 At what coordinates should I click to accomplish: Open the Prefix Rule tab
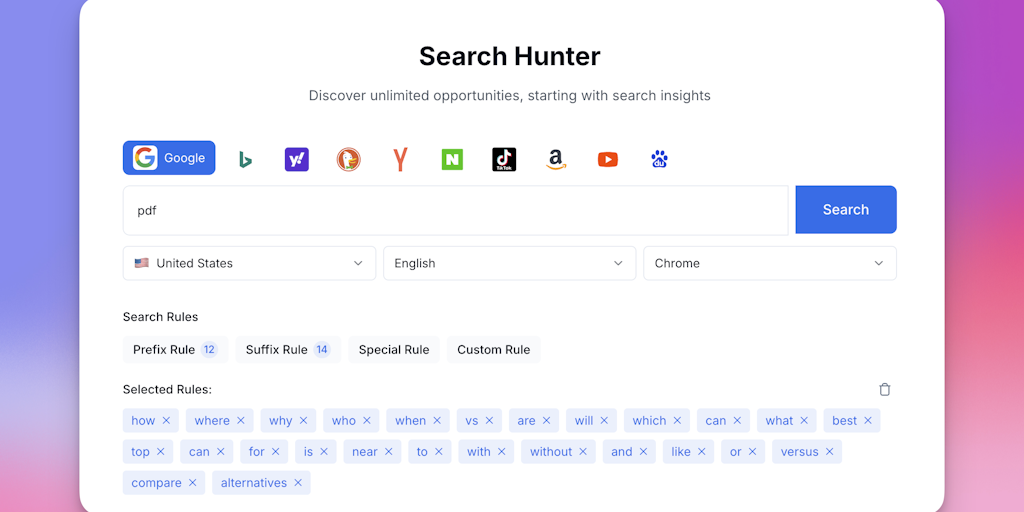[x=176, y=349]
